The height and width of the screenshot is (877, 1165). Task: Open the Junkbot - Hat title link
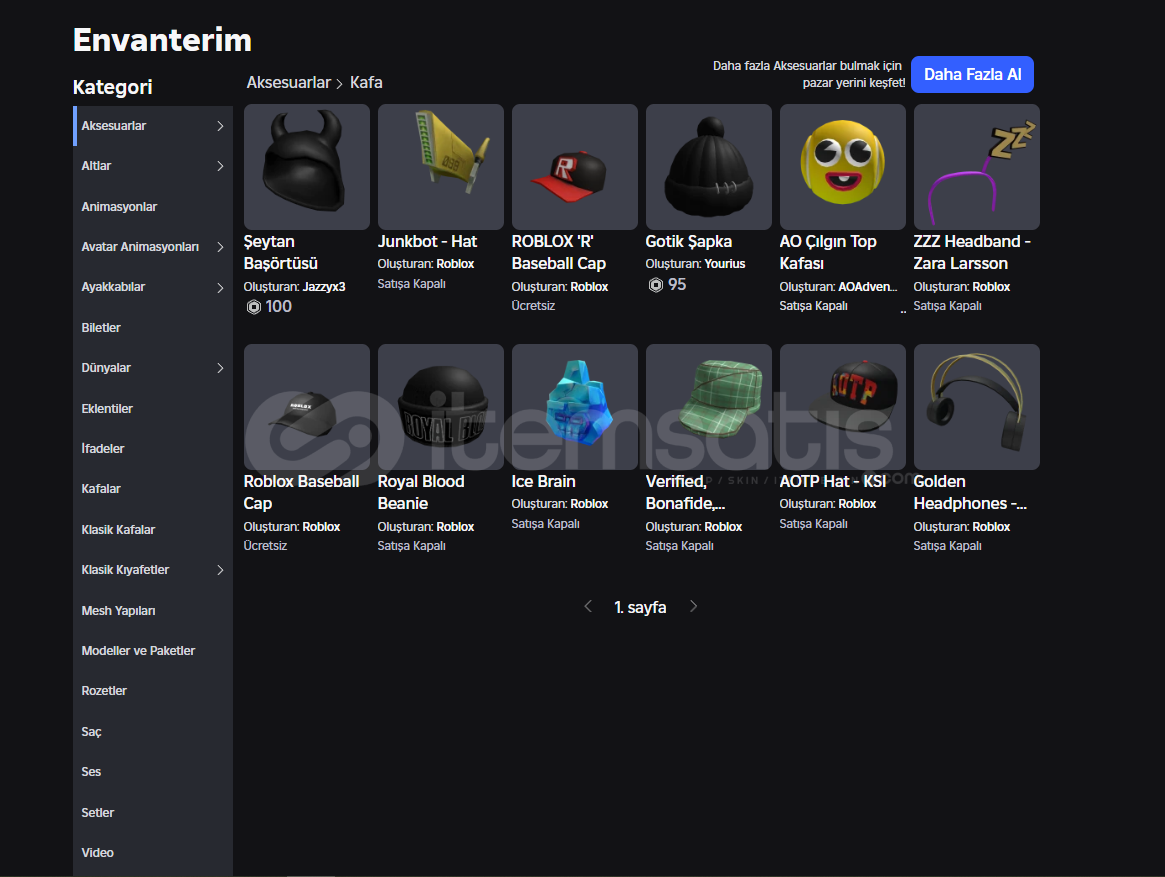427,242
